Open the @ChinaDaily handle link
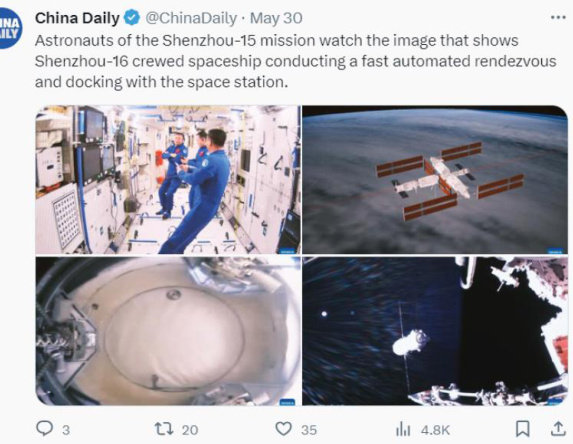This screenshot has width=573, height=444. click(191, 18)
